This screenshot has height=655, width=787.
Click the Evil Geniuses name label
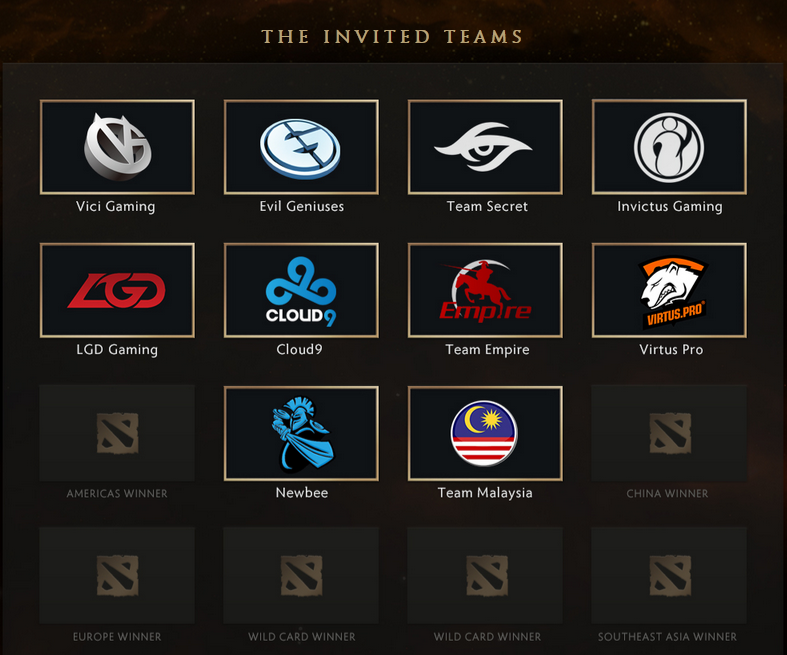302,206
